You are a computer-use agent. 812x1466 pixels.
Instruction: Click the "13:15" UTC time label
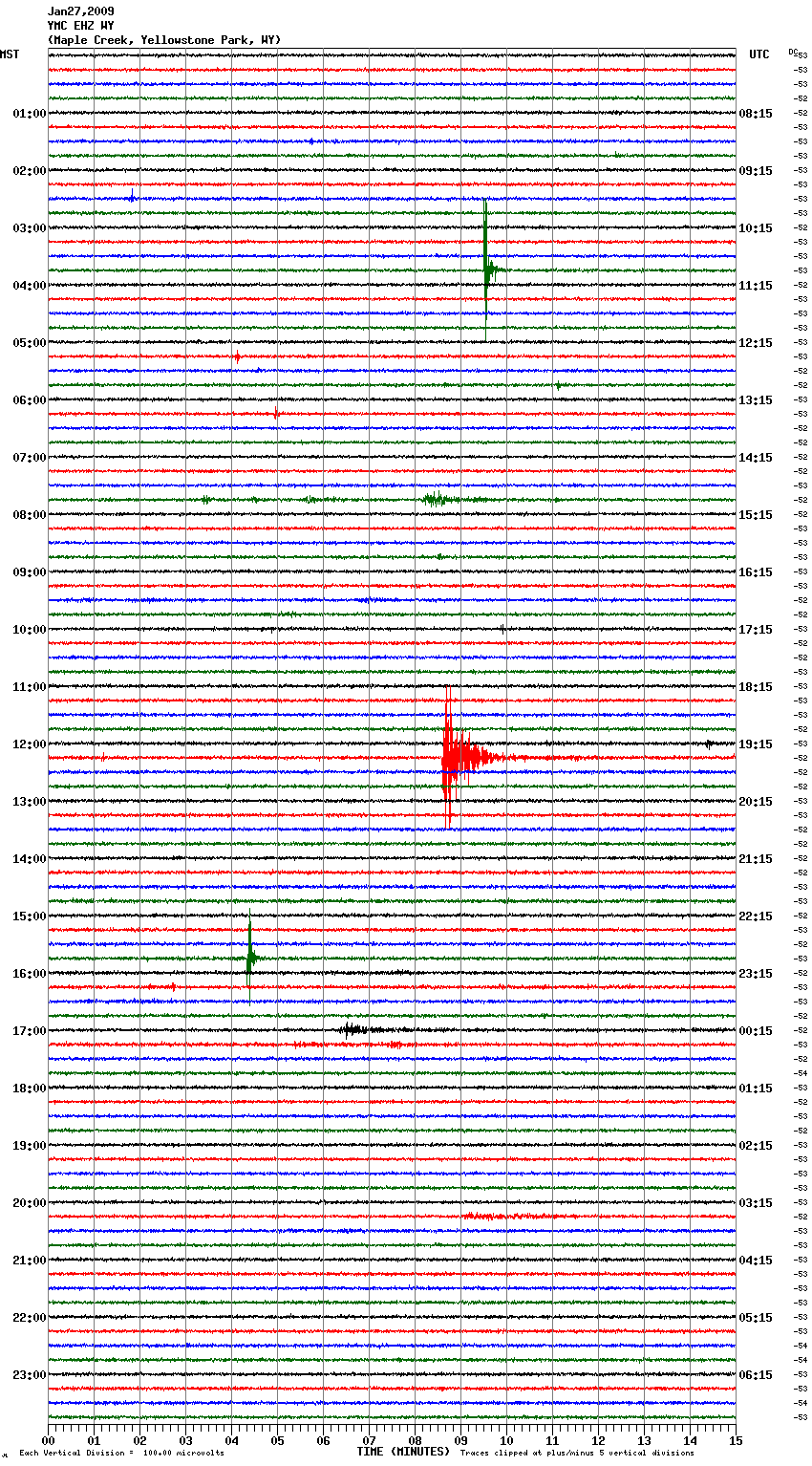(756, 400)
